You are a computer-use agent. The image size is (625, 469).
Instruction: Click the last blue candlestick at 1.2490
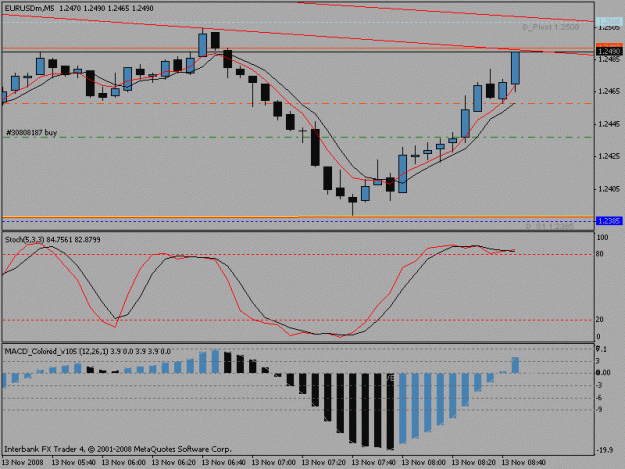click(x=515, y=68)
